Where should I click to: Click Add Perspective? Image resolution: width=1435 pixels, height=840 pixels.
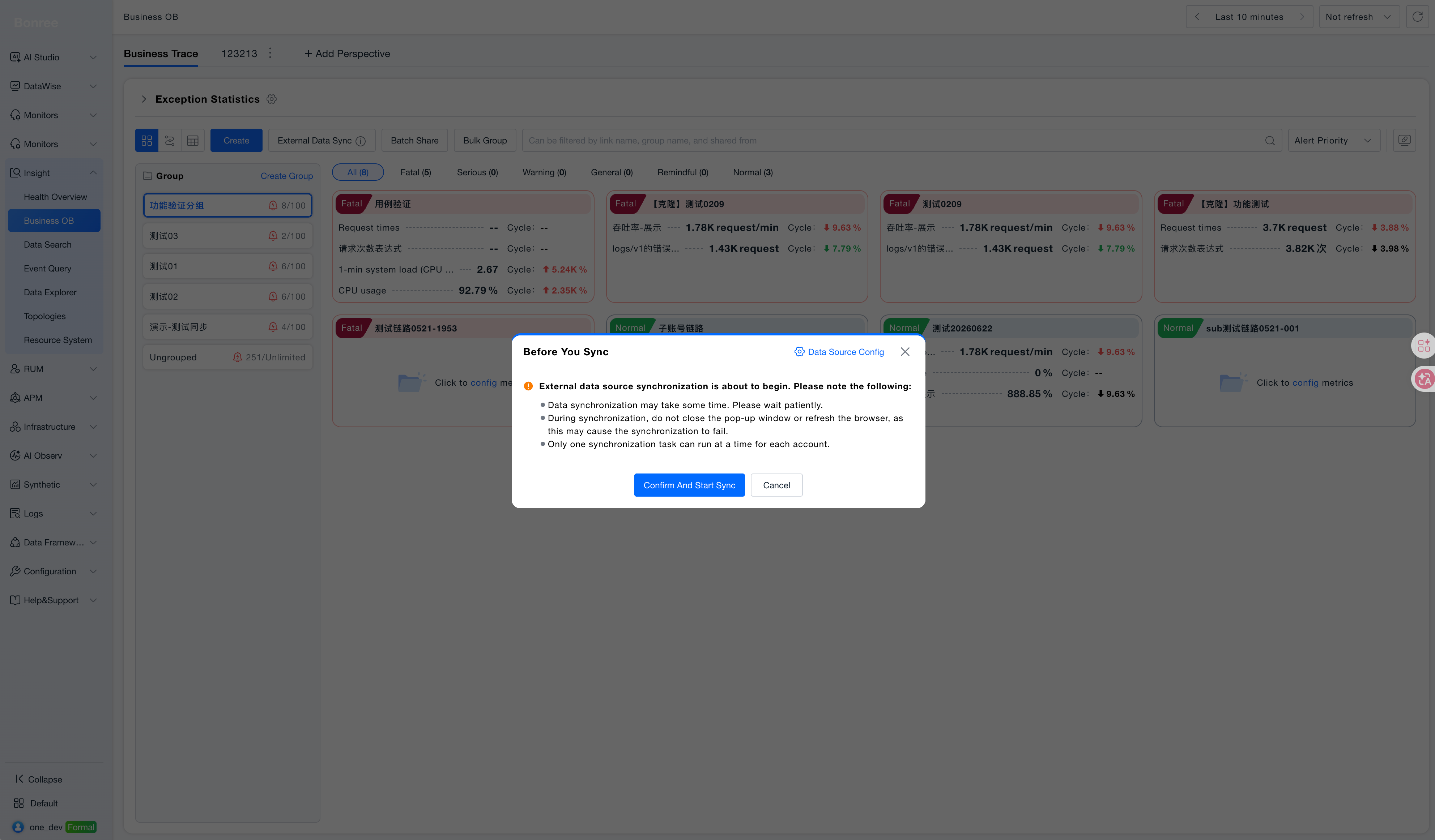pos(347,53)
